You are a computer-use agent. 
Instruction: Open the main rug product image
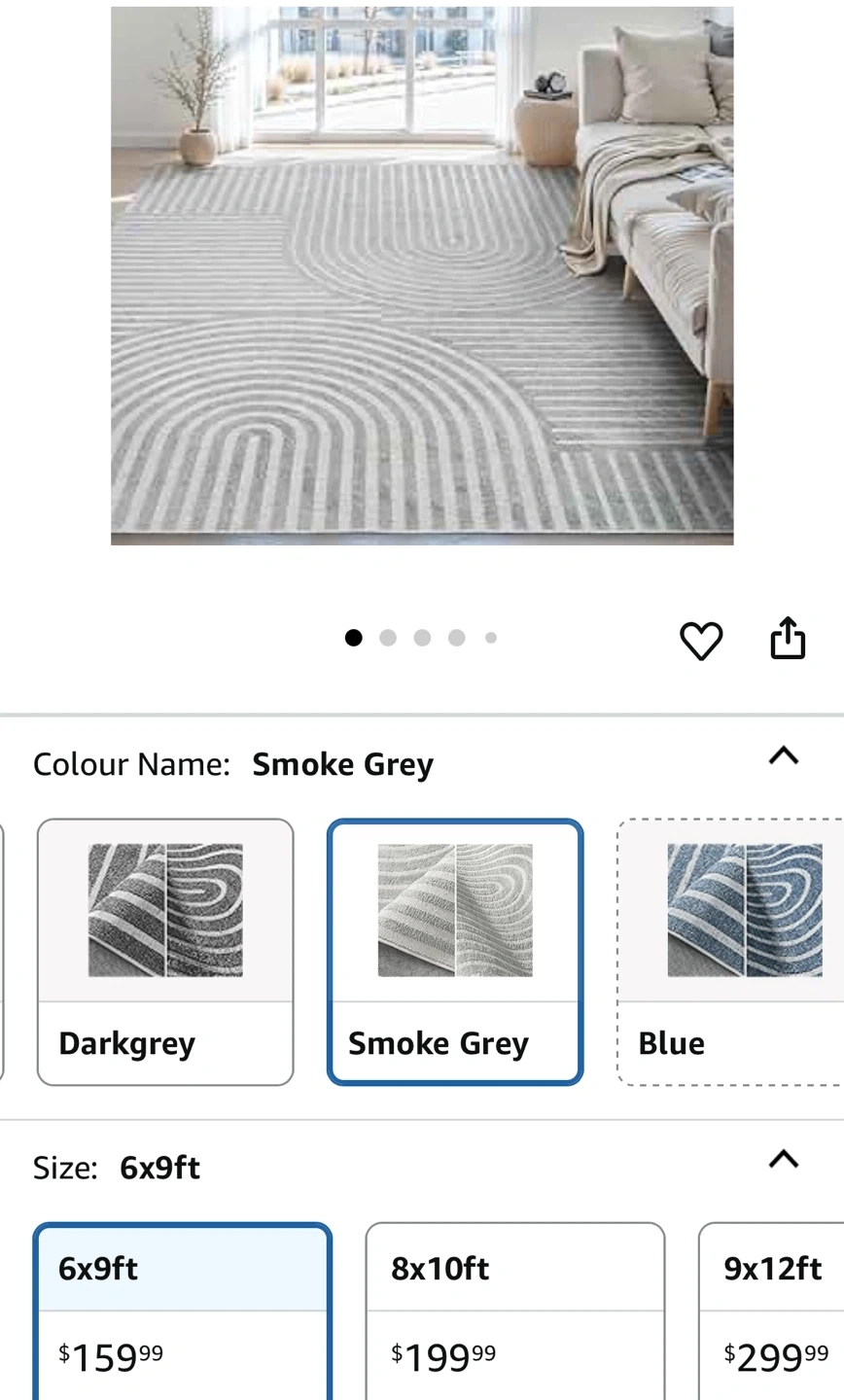[x=422, y=275]
